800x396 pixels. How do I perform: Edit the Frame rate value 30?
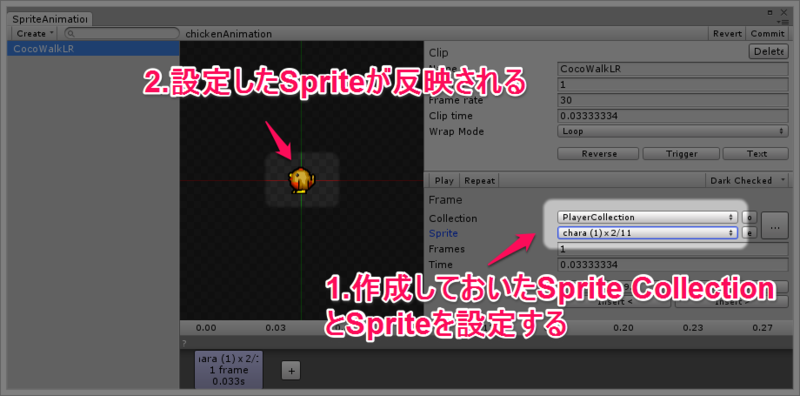pos(673,100)
